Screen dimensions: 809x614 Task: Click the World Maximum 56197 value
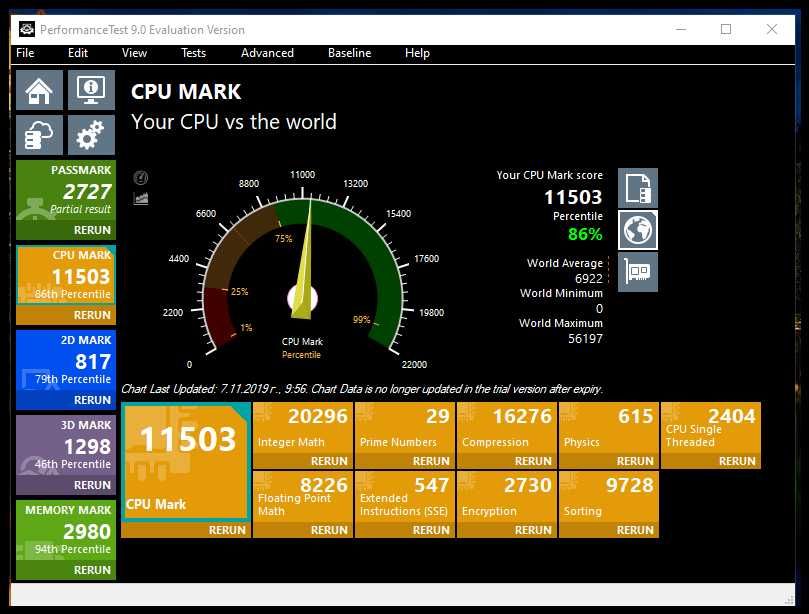click(585, 339)
